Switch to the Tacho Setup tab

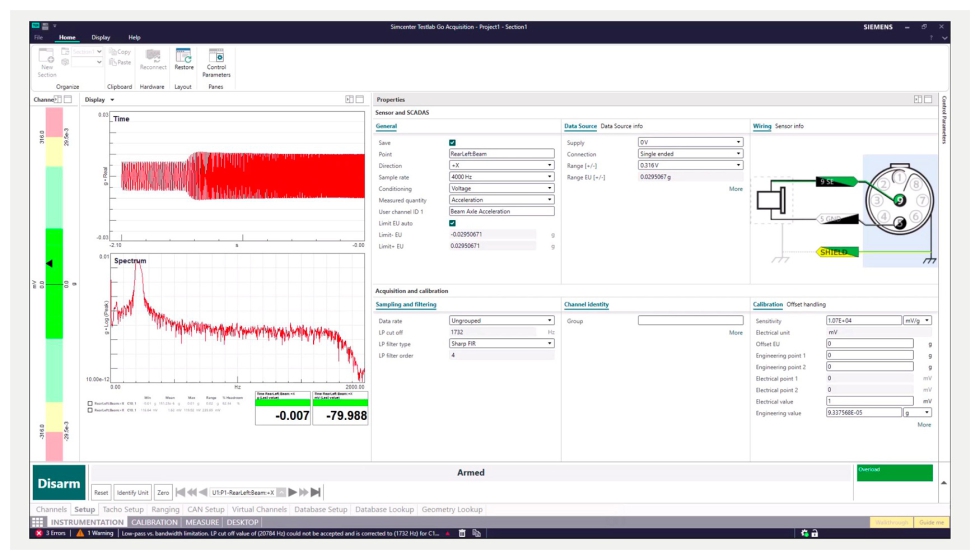(123, 509)
